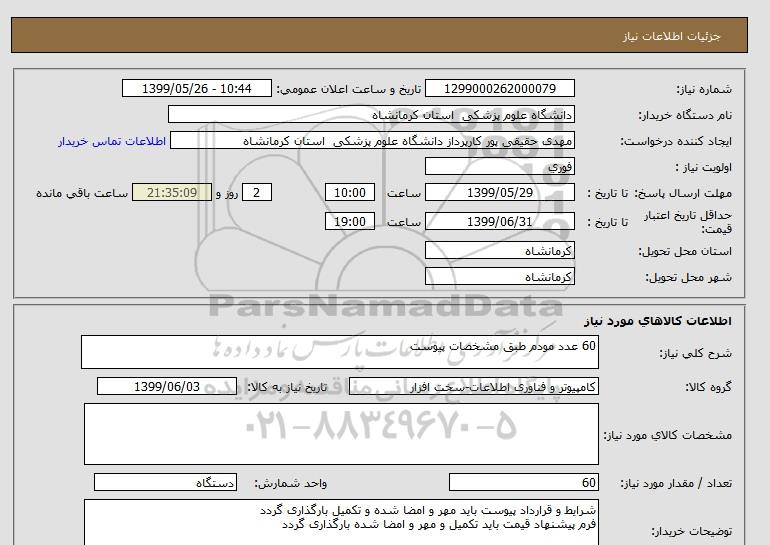The height and width of the screenshot is (545, 770).
Task: Click general description box 60 عدد مودم
Action: coord(340,352)
